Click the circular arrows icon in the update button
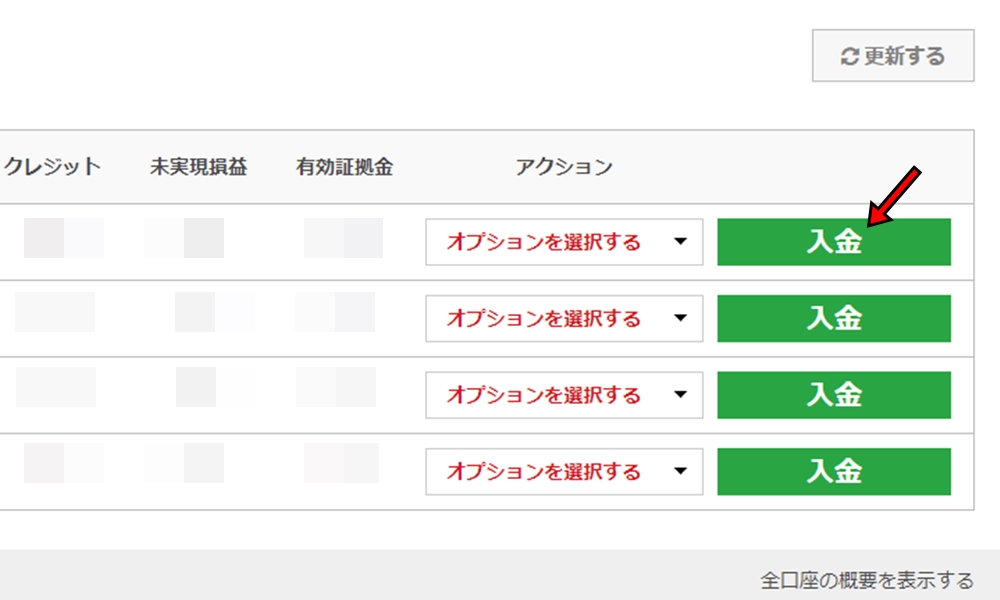 849,56
